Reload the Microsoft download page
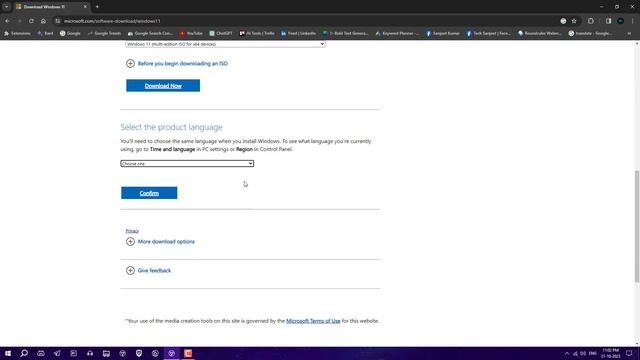 (x=31, y=21)
